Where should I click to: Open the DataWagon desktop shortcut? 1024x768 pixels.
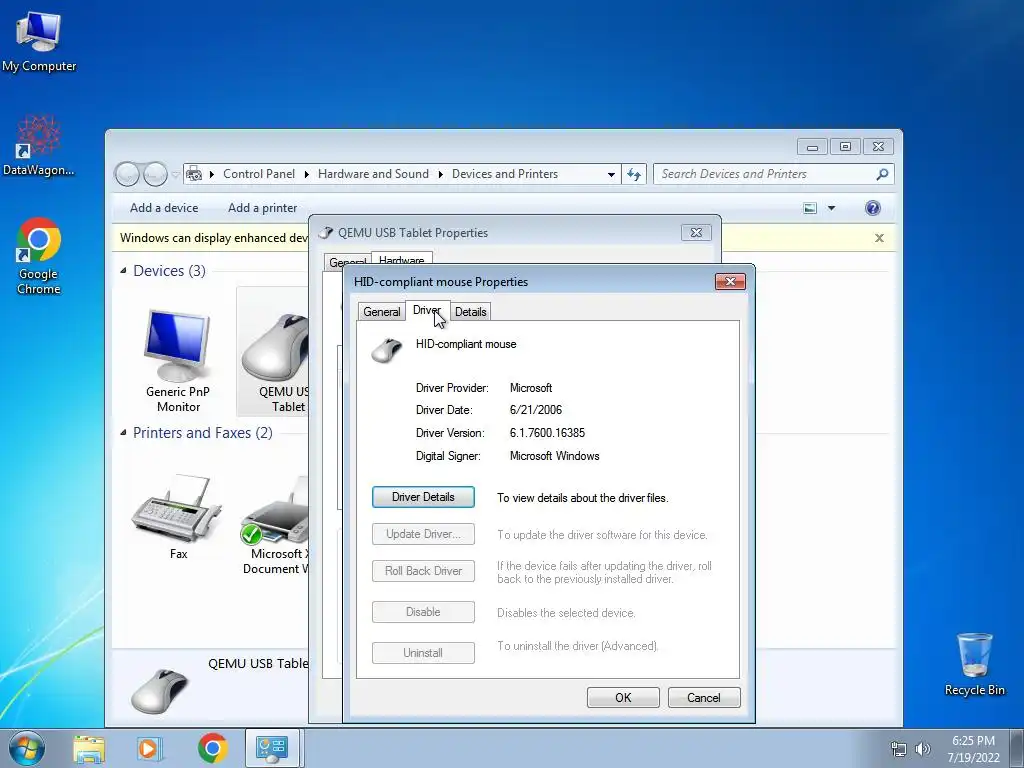39,145
